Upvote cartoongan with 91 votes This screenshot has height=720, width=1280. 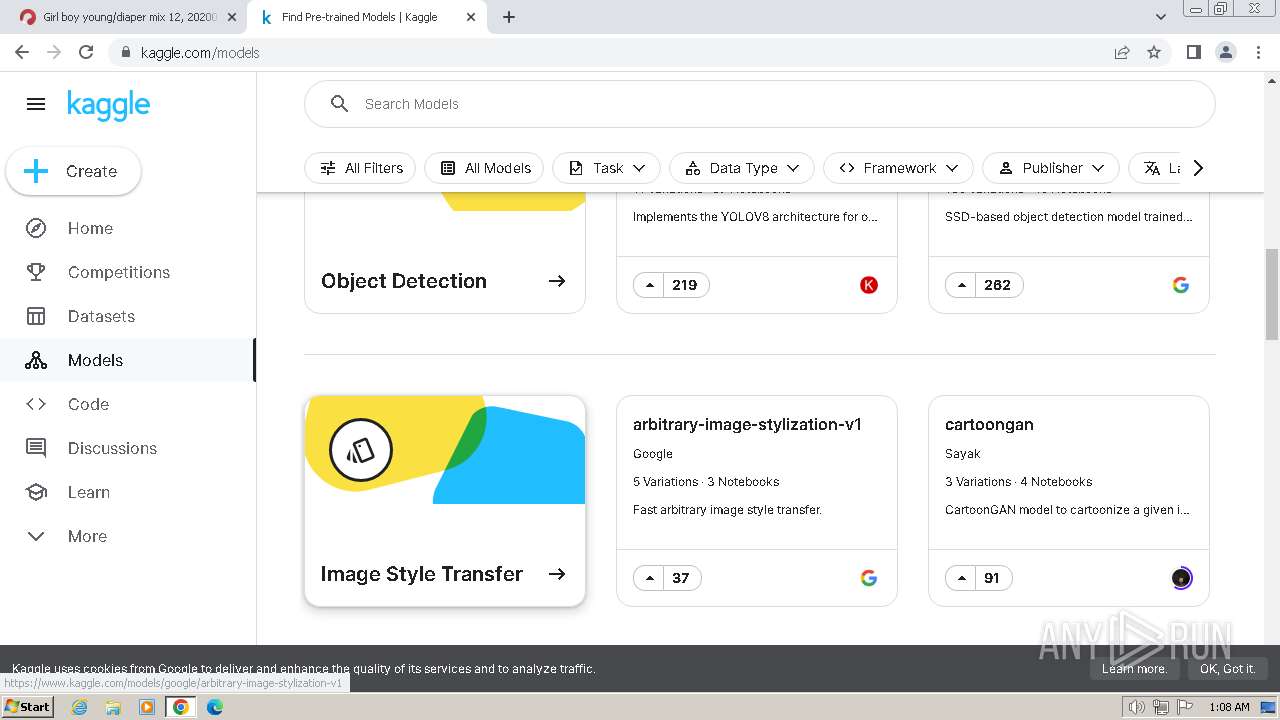[x=962, y=578]
